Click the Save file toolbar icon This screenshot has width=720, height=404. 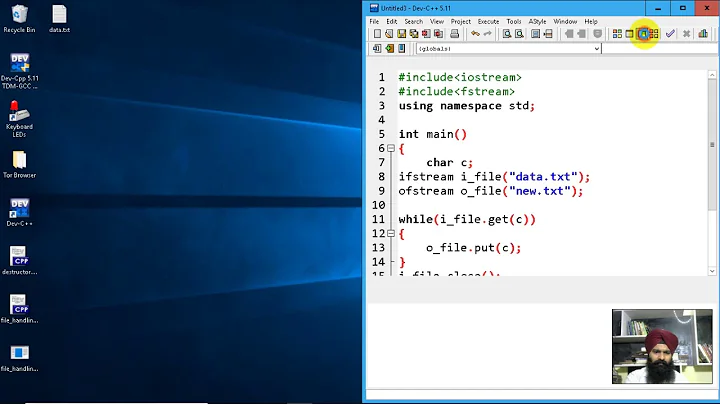[400, 34]
